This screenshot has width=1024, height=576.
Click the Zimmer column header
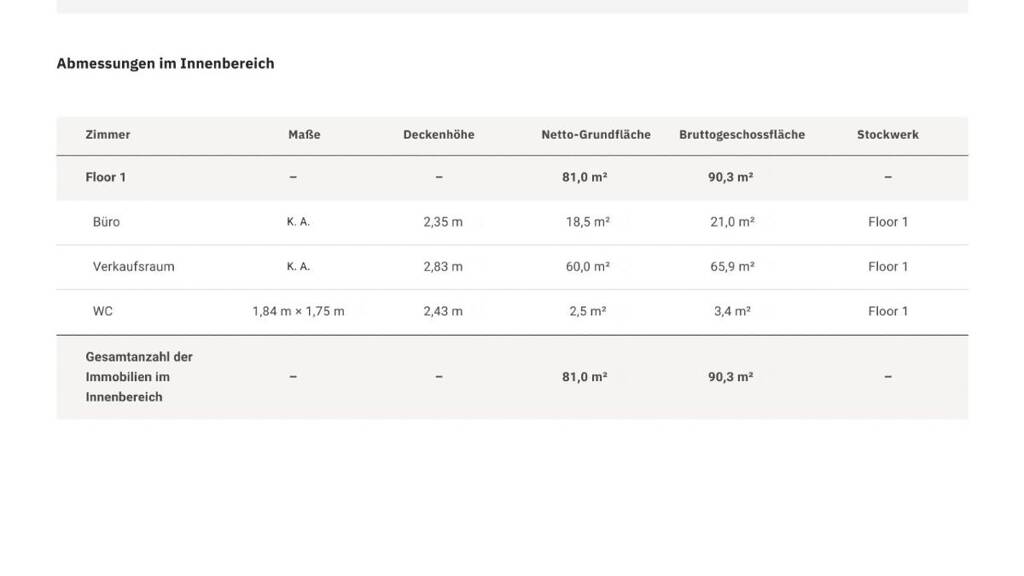click(108, 134)
